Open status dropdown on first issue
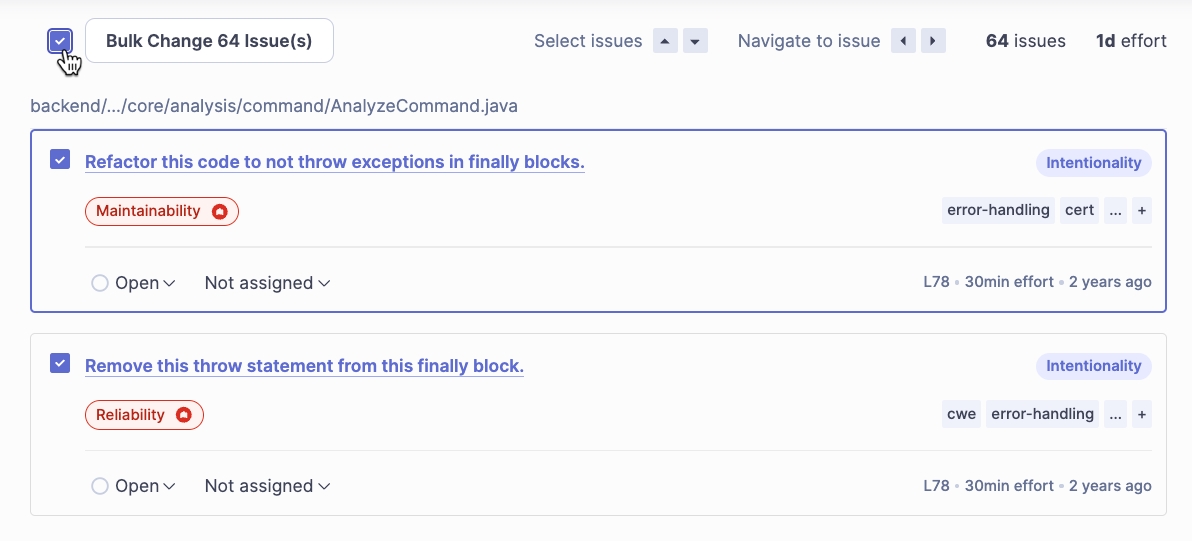 tap(134, 284)
